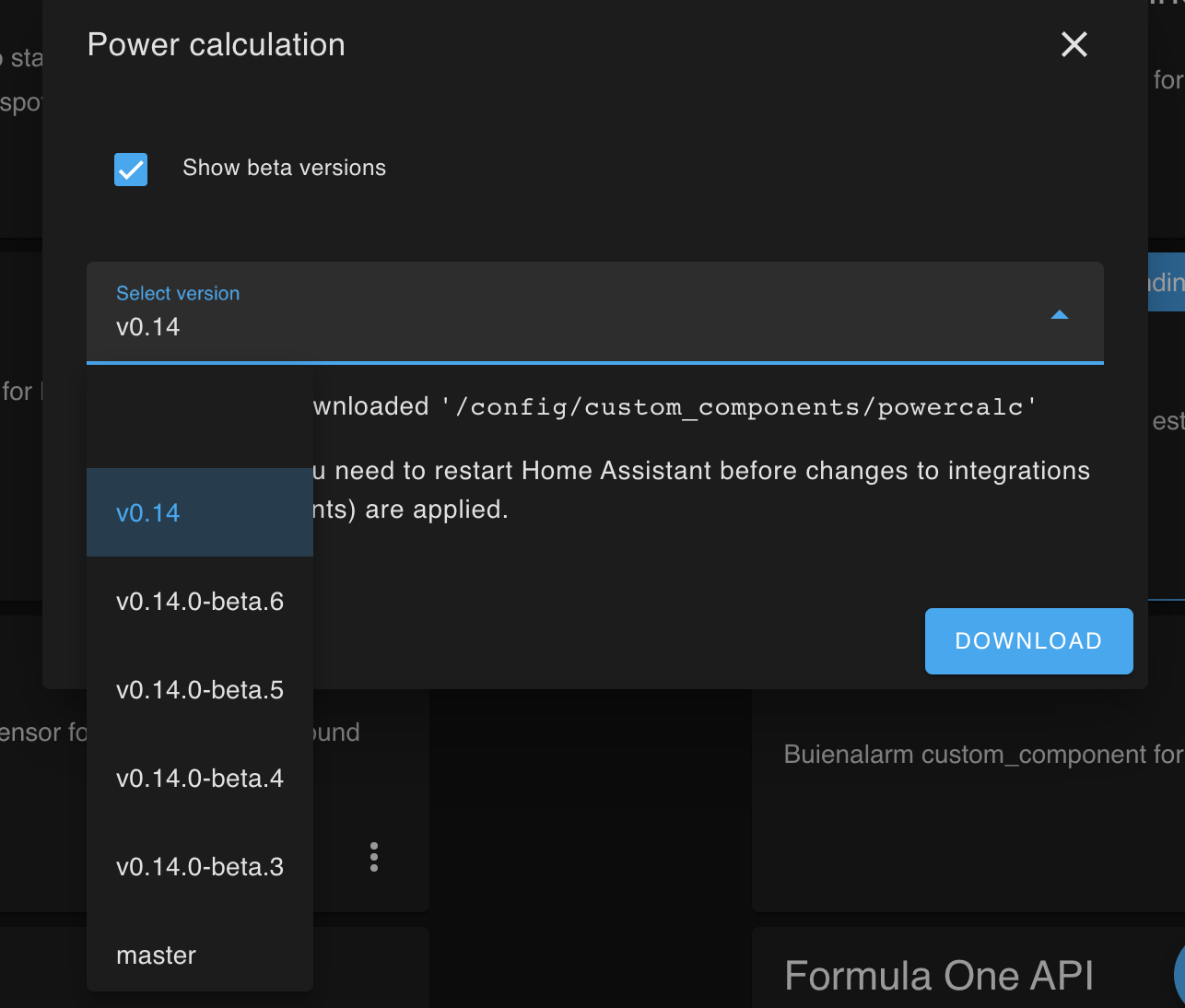
Task: Open the three-dot overflow menu on the card
Action: tap(373, 857)
